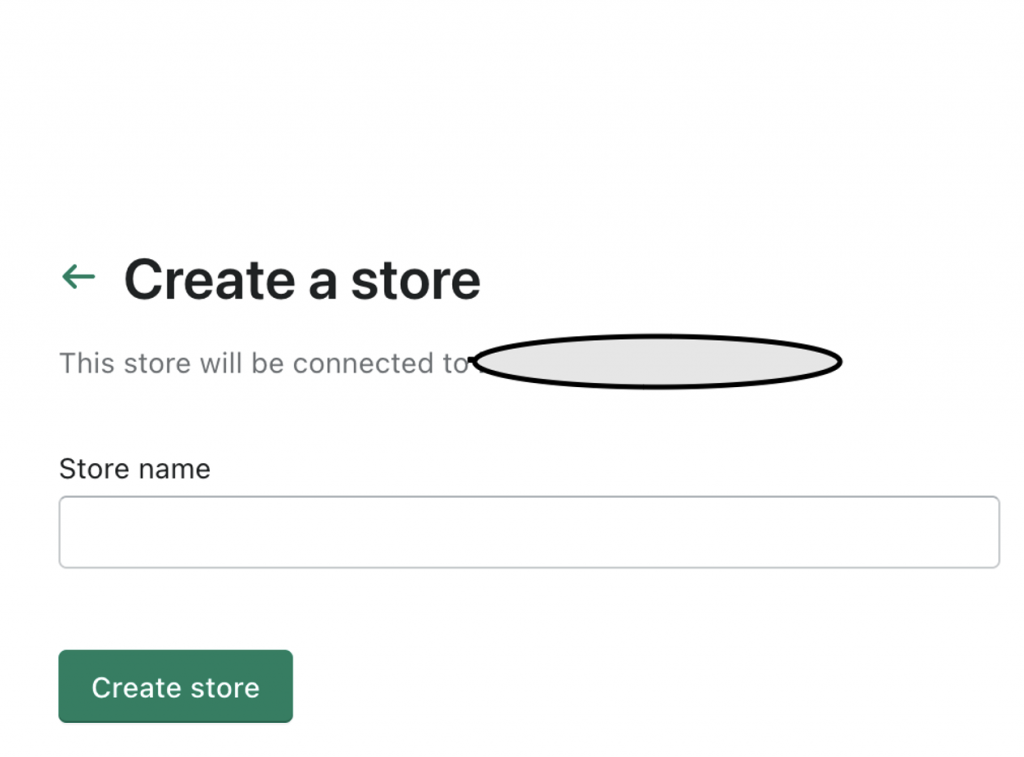Click the Create a store heading
Viewport: 1024px width, 757px height.
click(302, 279)
